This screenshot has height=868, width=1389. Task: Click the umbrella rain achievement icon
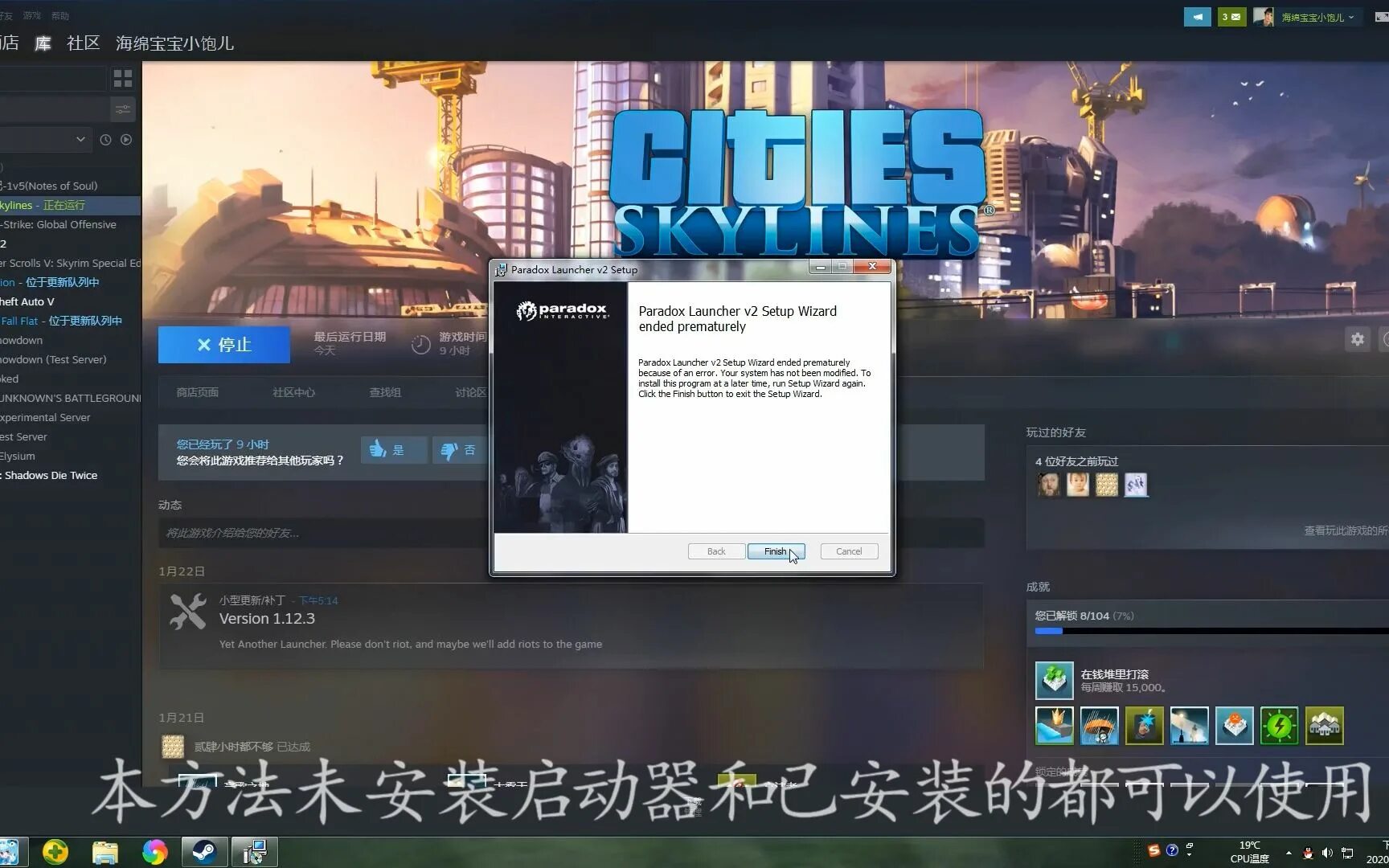coord(1099,726)
